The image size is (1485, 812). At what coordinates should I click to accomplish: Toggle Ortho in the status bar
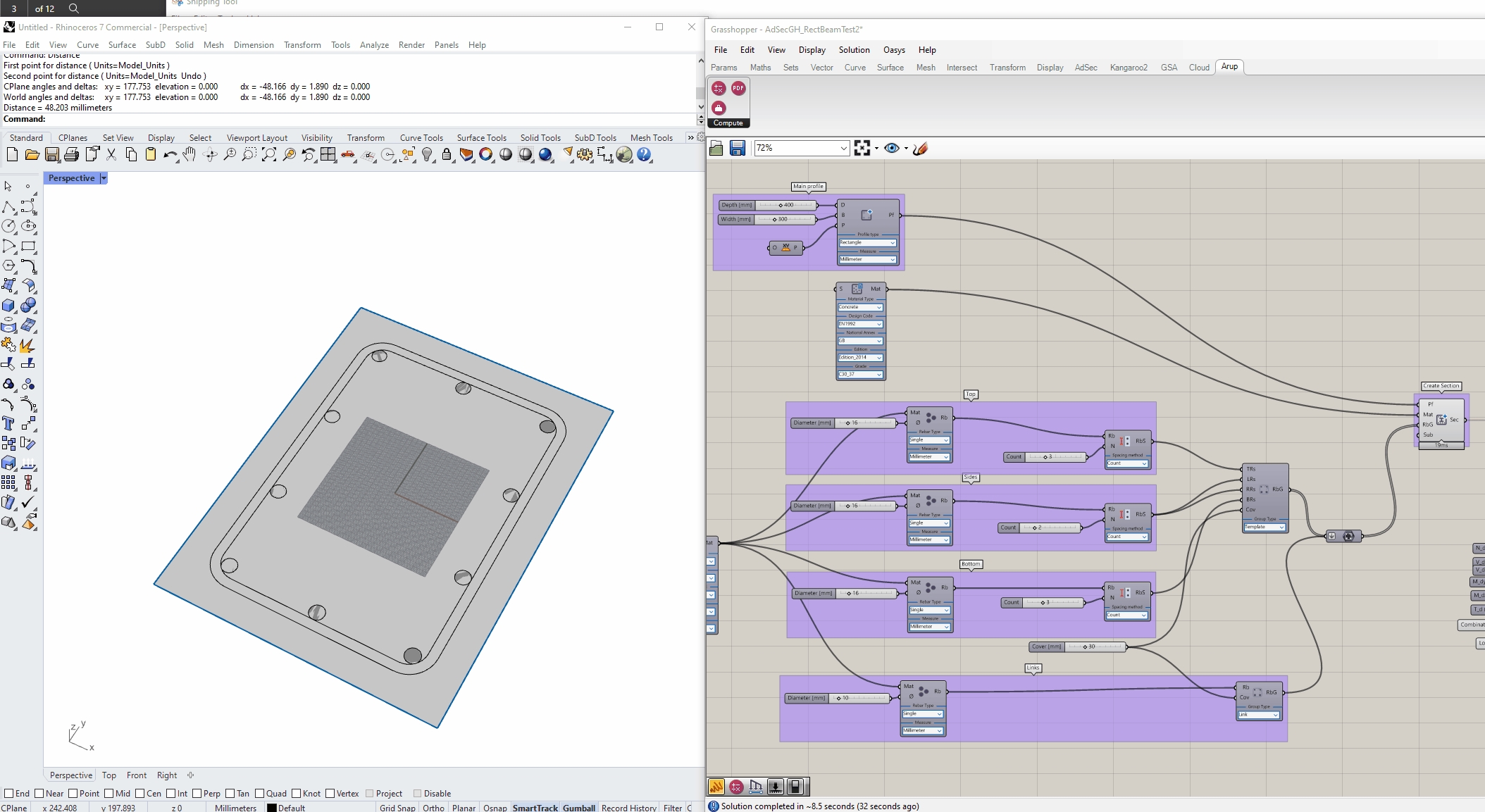pos(433,808)
